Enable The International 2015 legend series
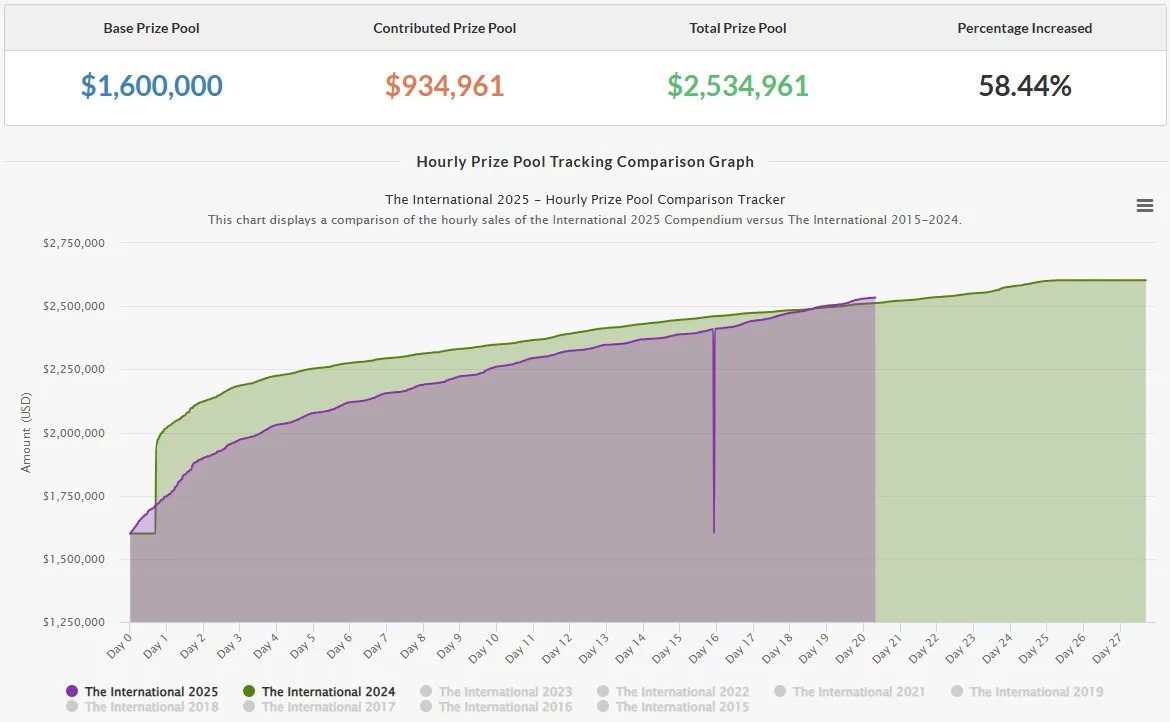Screen dimensions: 1170x722 (673, 707)
